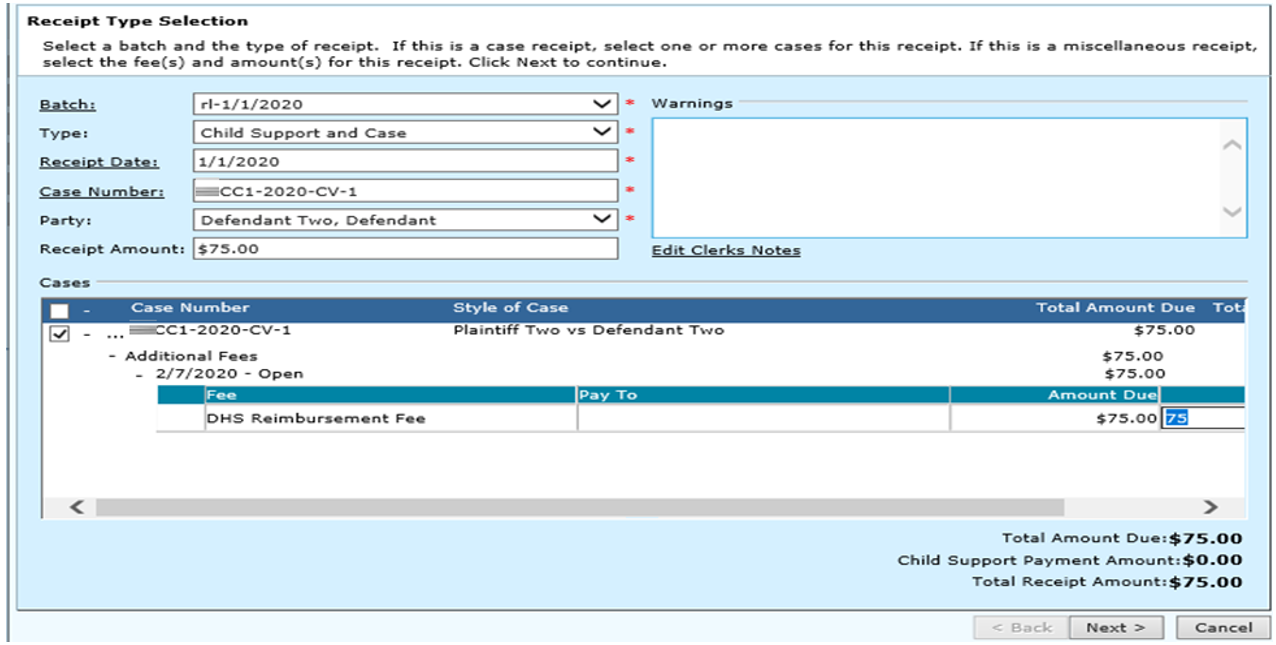Viewport: 1276px width, 645px height.
Task: Click into the Receipt Amount field
Action: (x=405, y=249)
